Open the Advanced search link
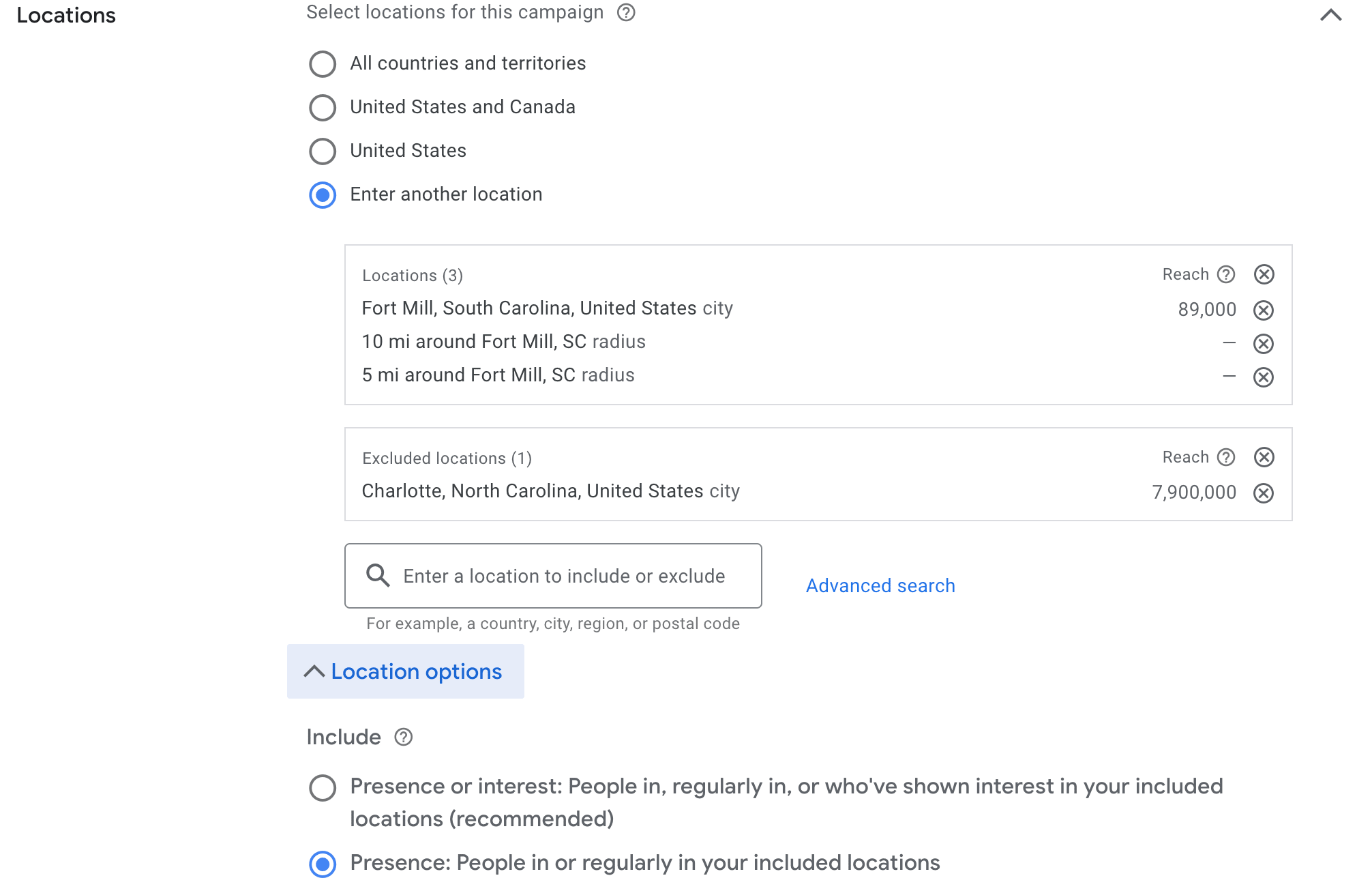 tap(880, 586)
